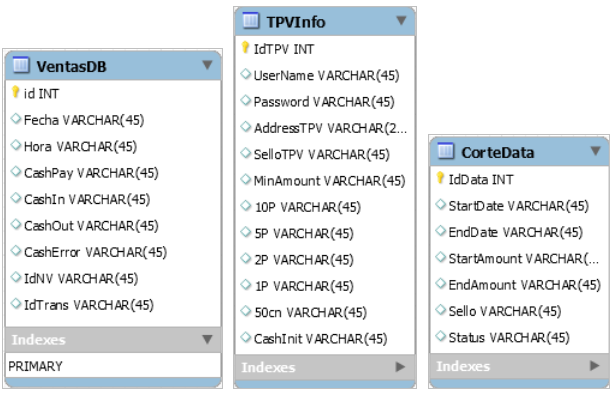
Task: Click the TPVInfo table icon
Action: tap(251, 20)
